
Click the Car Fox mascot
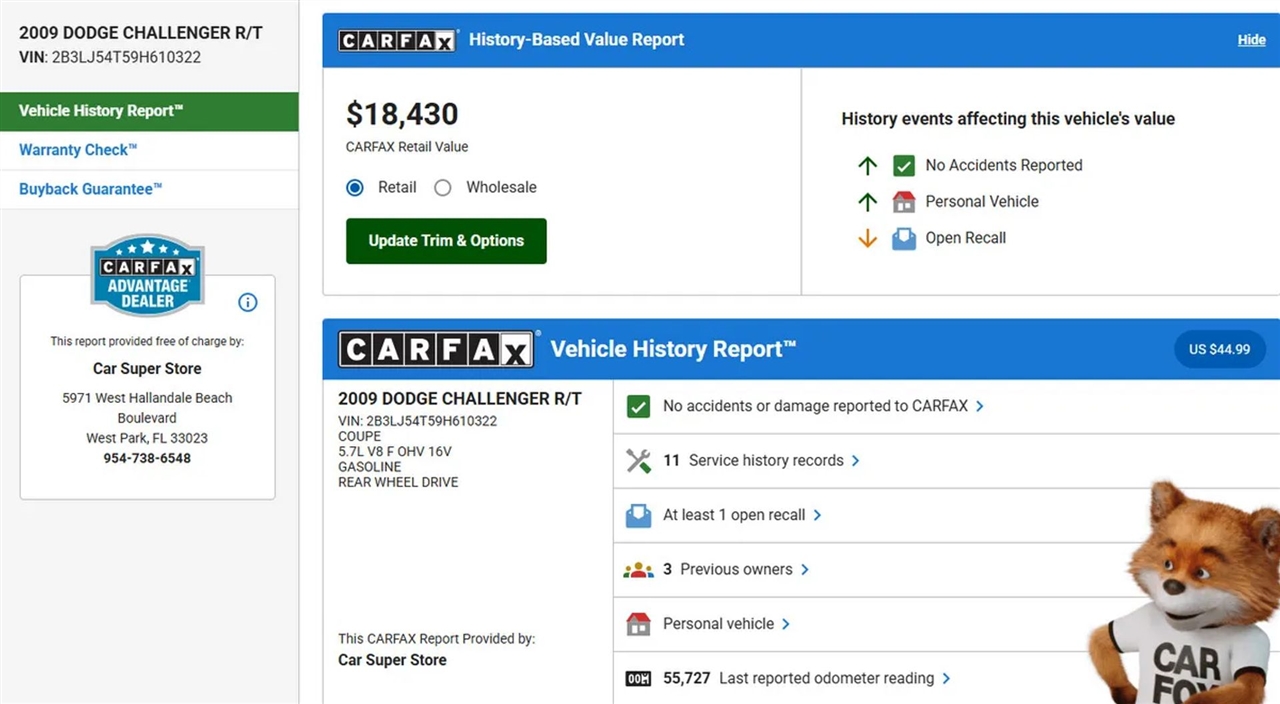point(1190,600)
